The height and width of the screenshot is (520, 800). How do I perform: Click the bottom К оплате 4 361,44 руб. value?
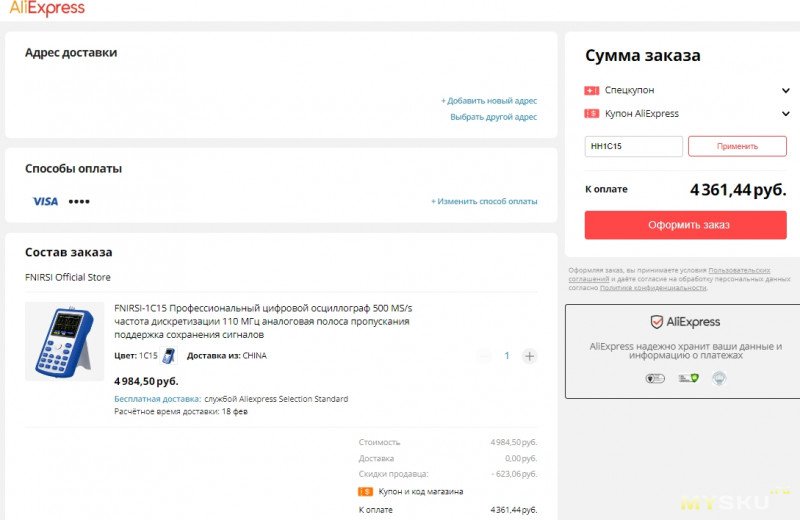[x=514, y=510]
